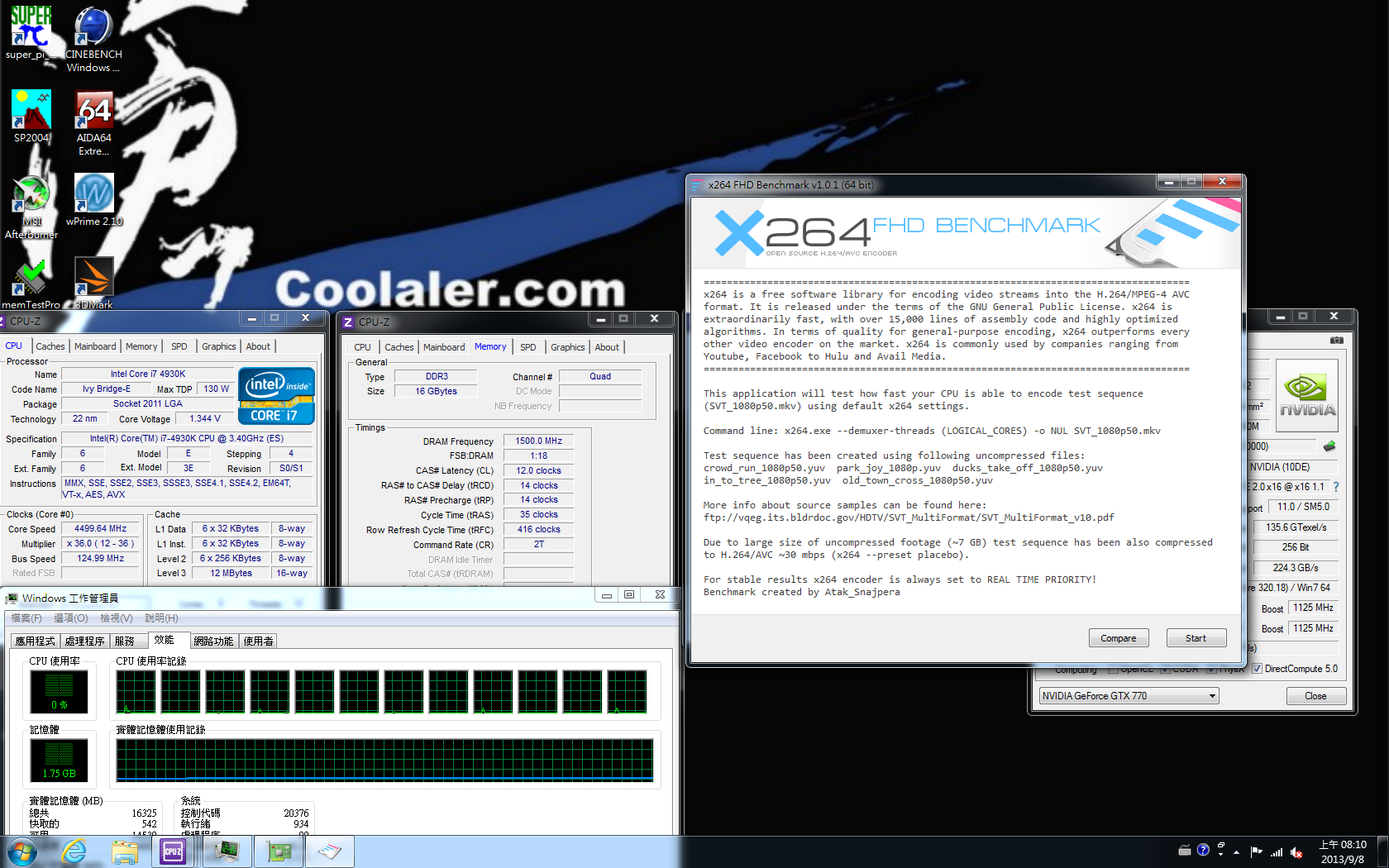Click Close button in GPU-Z
The width and height of the screenshot is (1389, 868).
(x=1315, y=696)
